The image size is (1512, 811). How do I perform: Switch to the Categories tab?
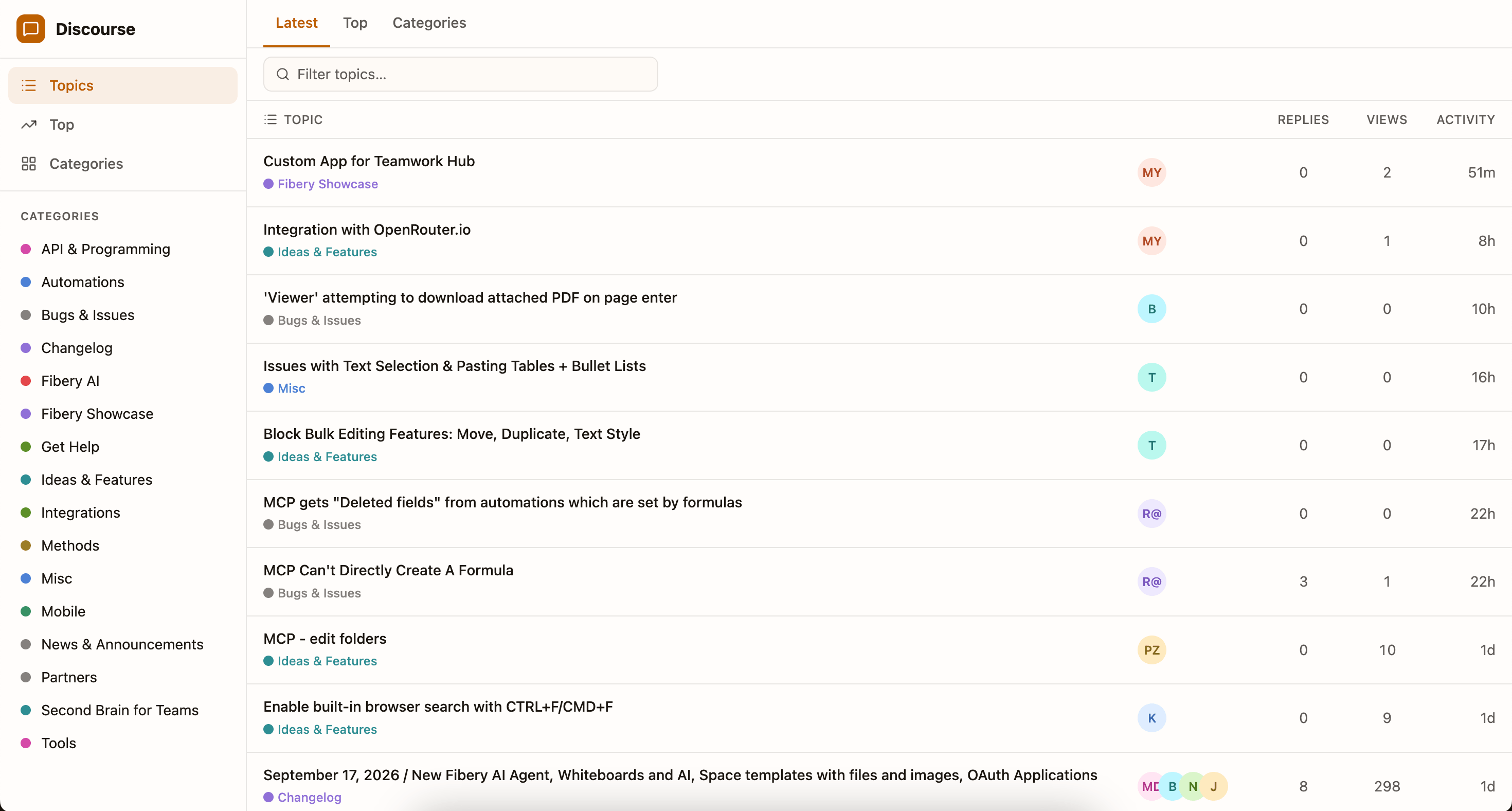tap(429, 23)
